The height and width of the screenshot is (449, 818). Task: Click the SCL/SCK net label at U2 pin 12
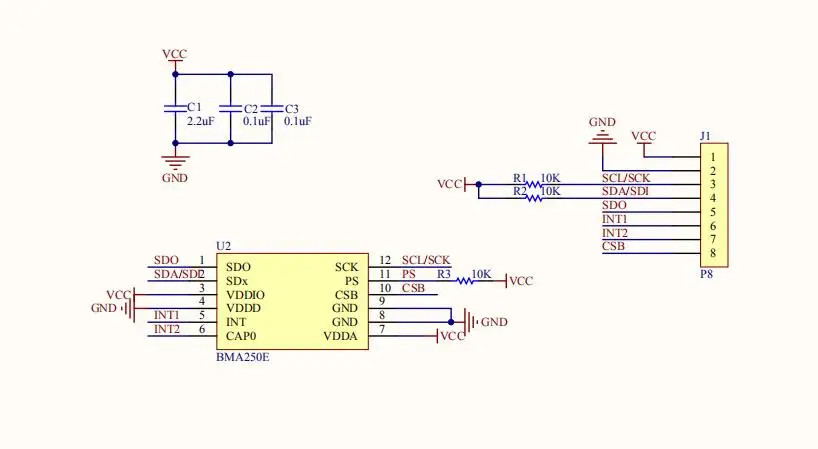tap(426, 260)
